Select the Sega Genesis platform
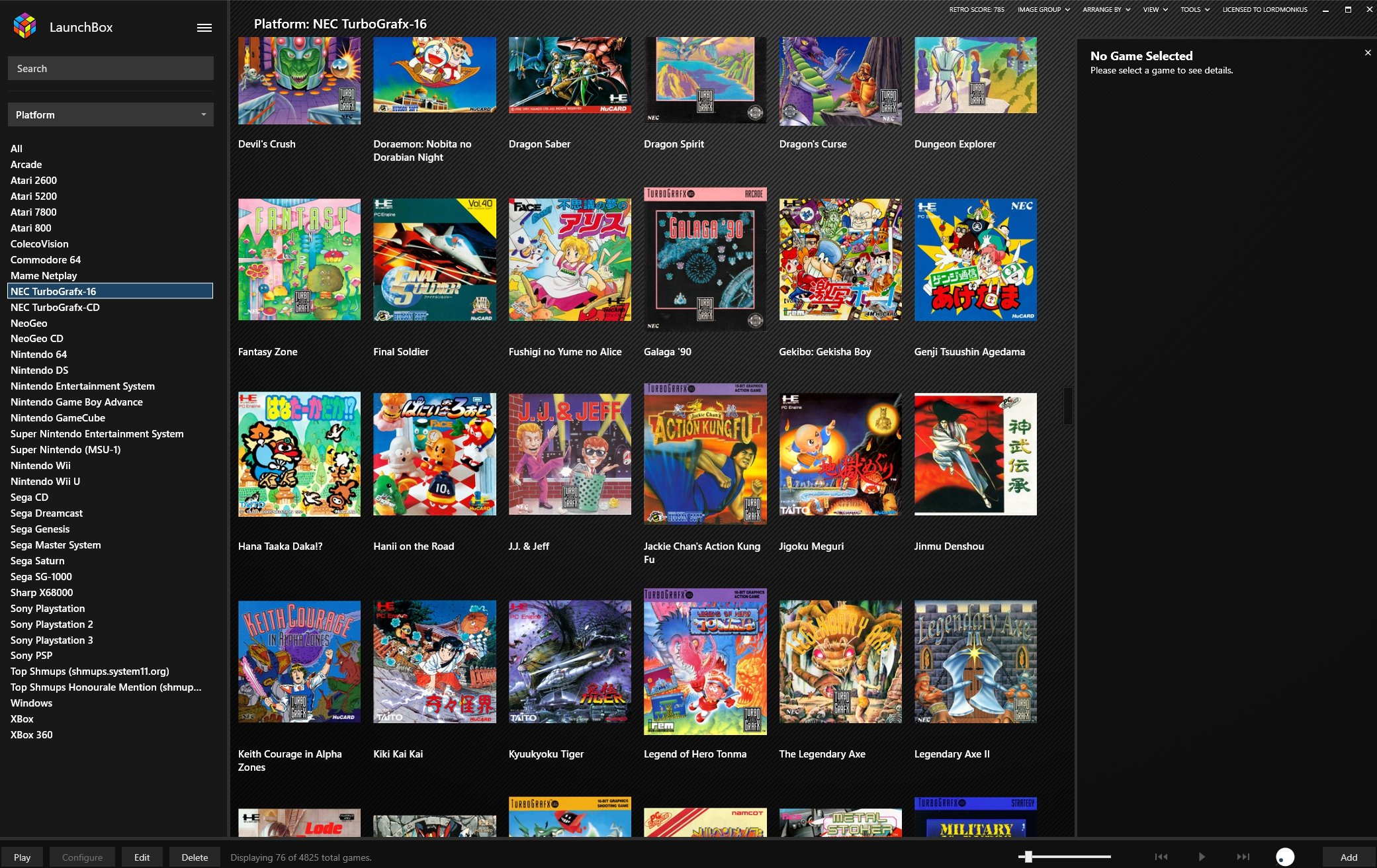Screen dimensions: 1377x868 40,529
